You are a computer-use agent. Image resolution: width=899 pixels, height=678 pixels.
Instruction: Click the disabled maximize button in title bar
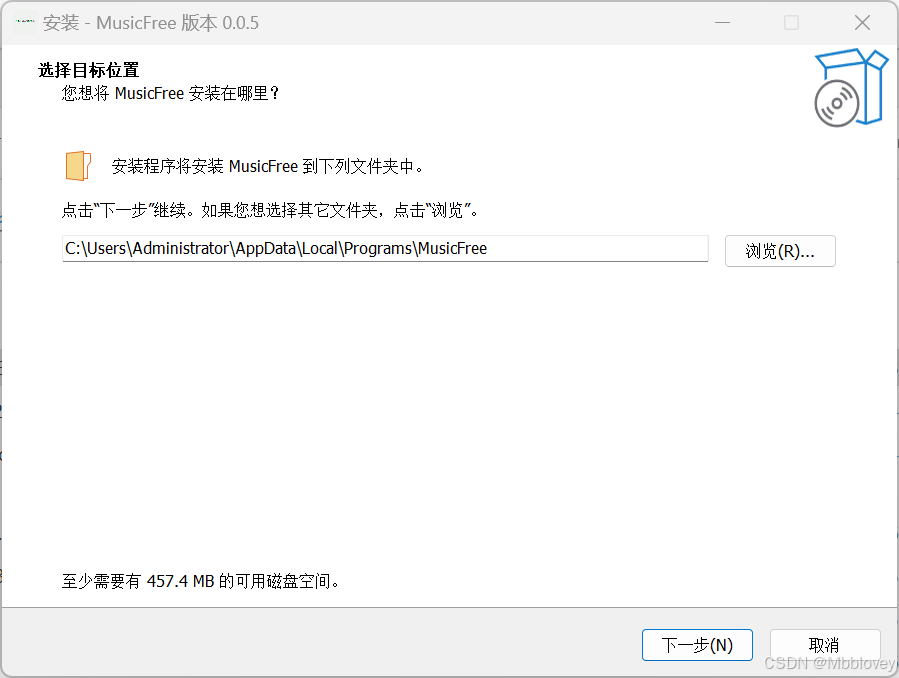pyautogui.click(x=791, y=23)
